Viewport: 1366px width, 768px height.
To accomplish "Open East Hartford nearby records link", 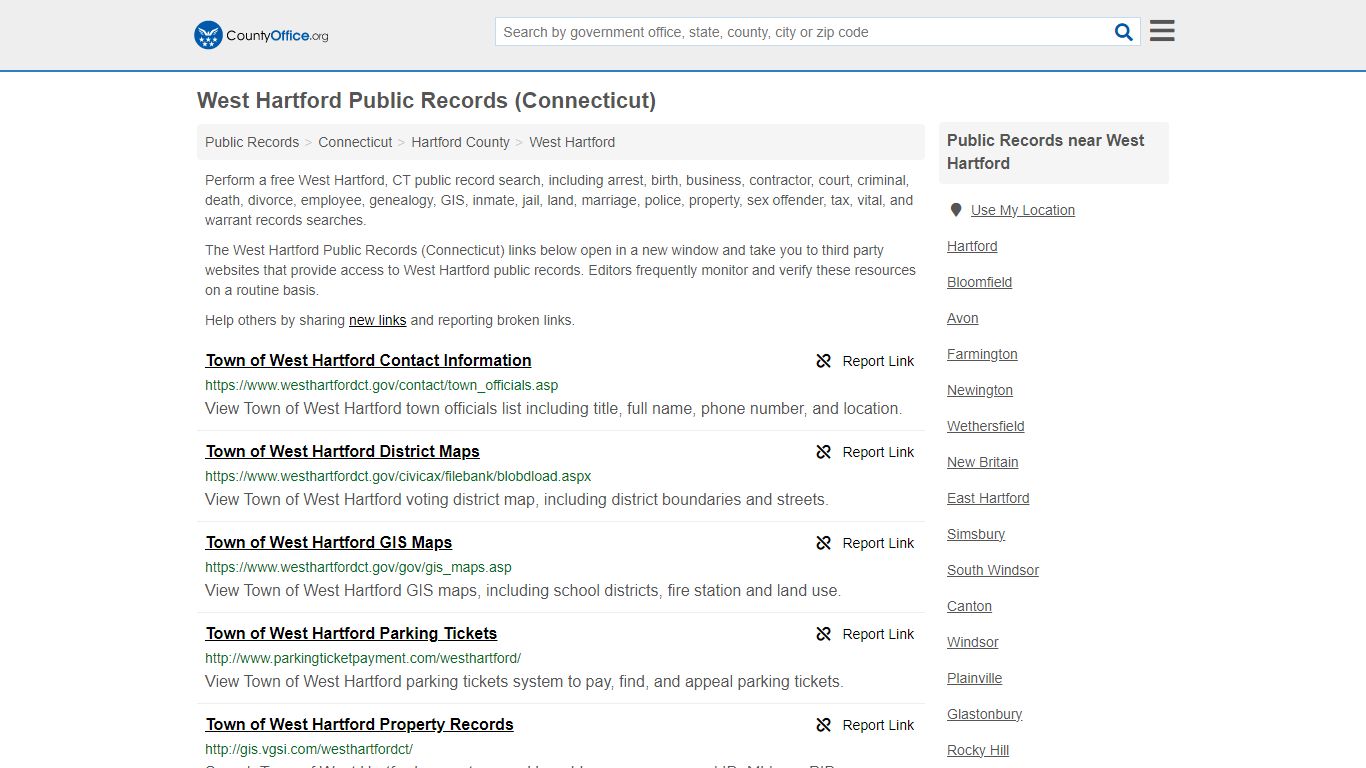I will pos(988,498).
